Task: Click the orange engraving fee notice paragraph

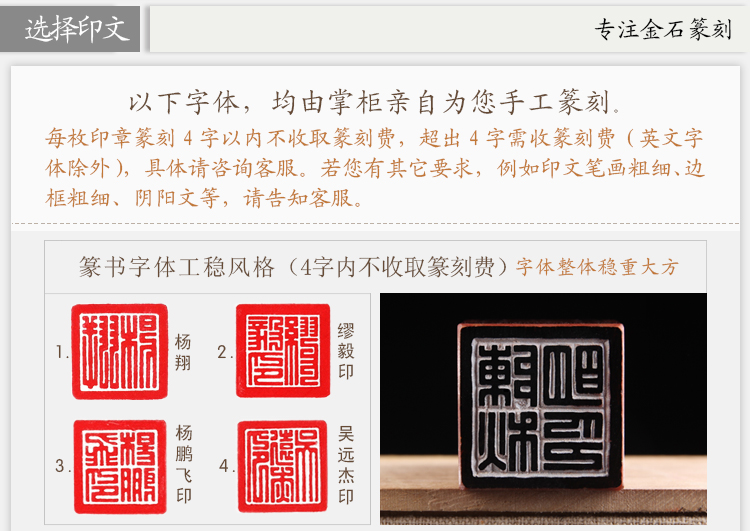Action: point(375,168)
